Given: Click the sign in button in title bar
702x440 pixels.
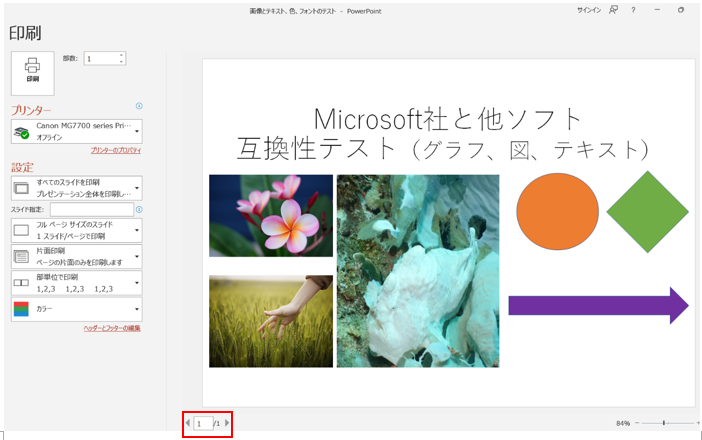Looking at the screenshot, I should [x=589, y=9].
